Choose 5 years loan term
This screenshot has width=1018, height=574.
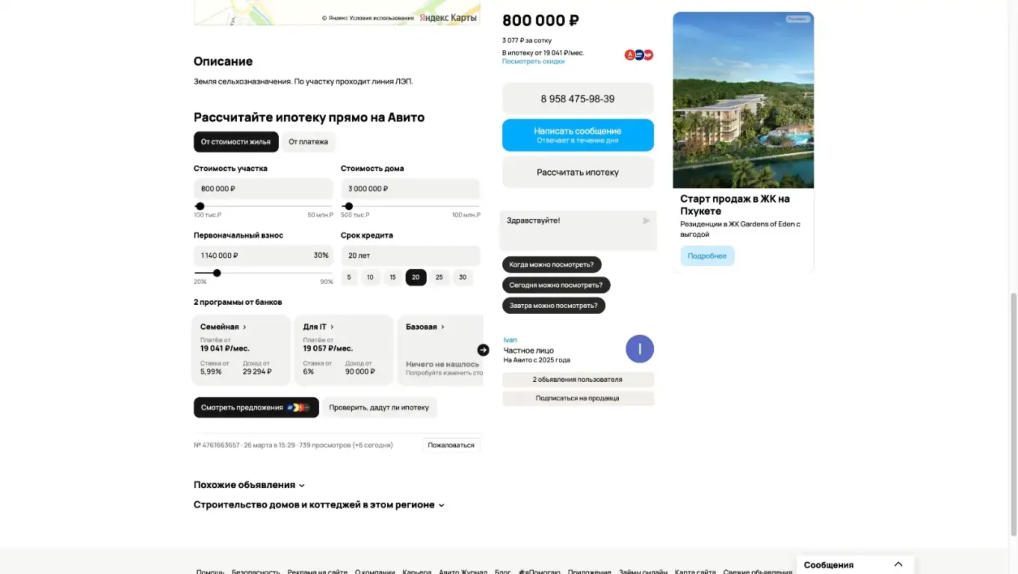349,277
